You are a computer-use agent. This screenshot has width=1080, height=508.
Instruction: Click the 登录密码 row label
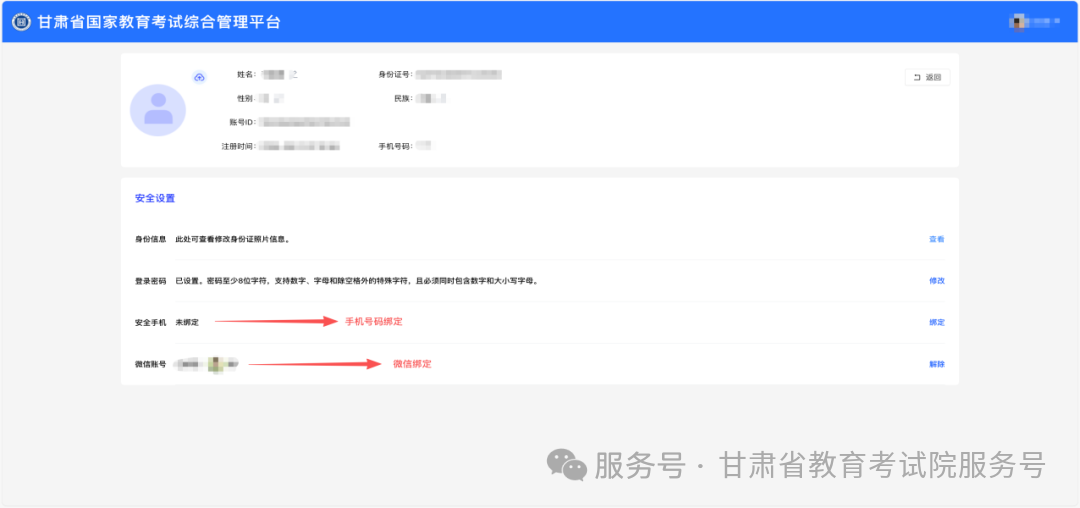(151, 281)
